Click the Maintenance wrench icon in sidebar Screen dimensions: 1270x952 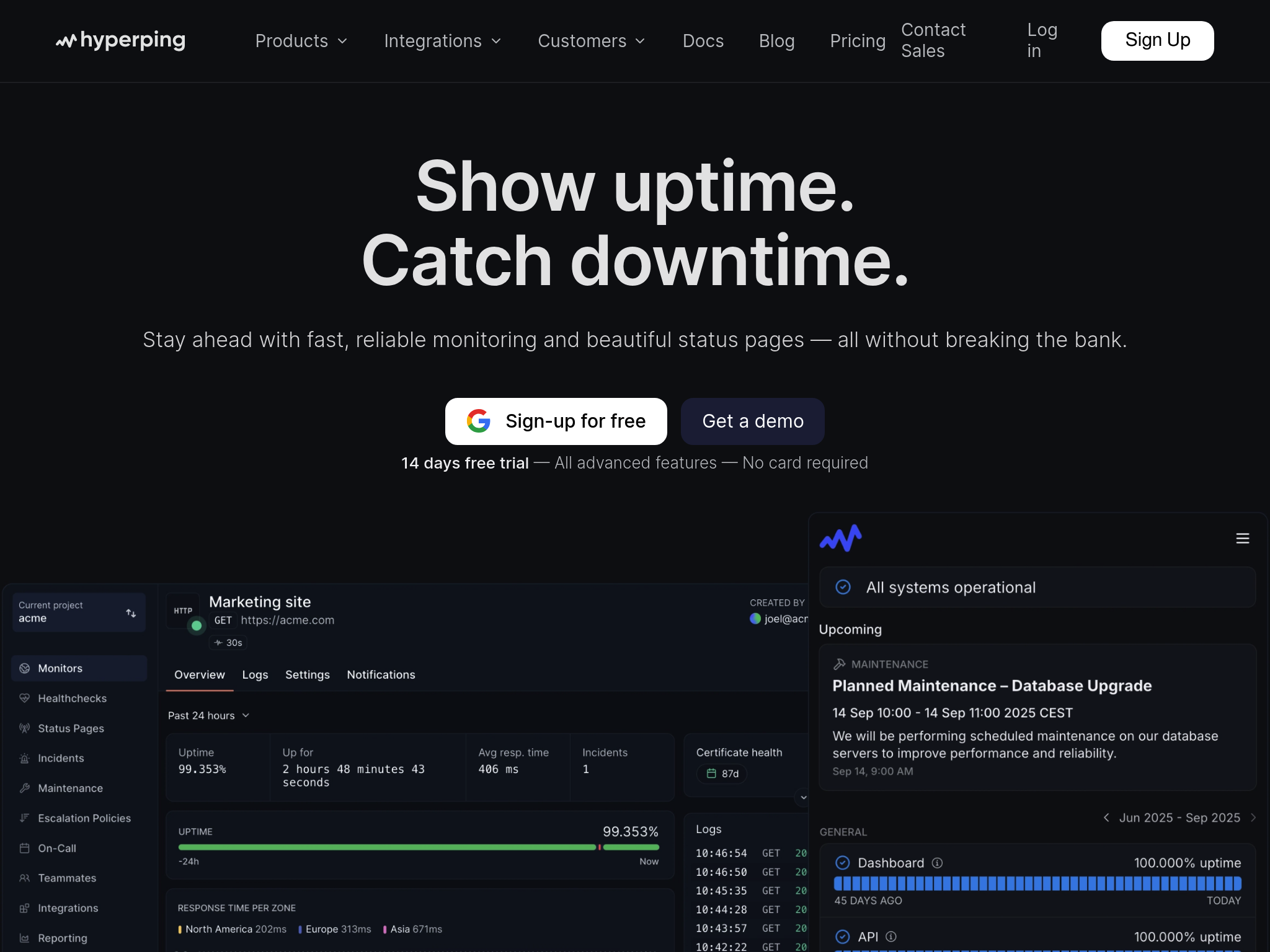tap(25, 788)
